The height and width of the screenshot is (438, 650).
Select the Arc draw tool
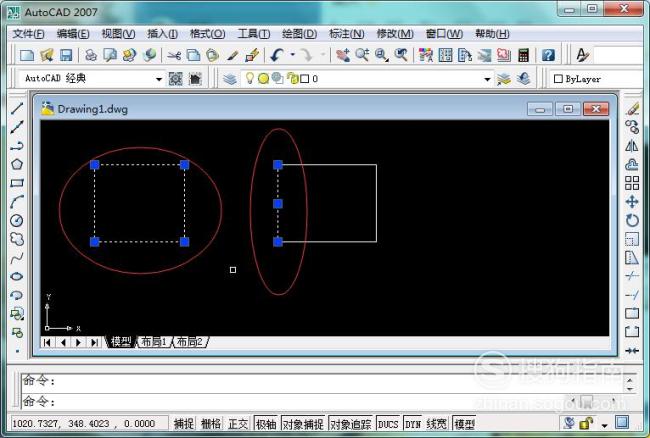(17, 202)
